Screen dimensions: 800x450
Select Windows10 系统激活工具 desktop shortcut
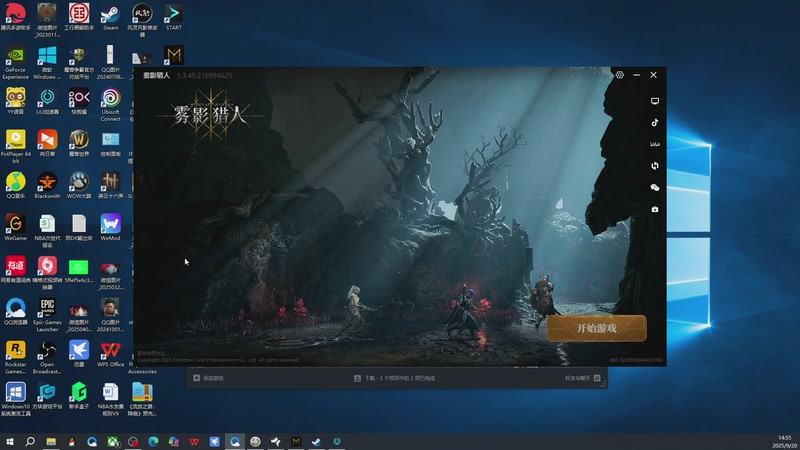[15, 399]
